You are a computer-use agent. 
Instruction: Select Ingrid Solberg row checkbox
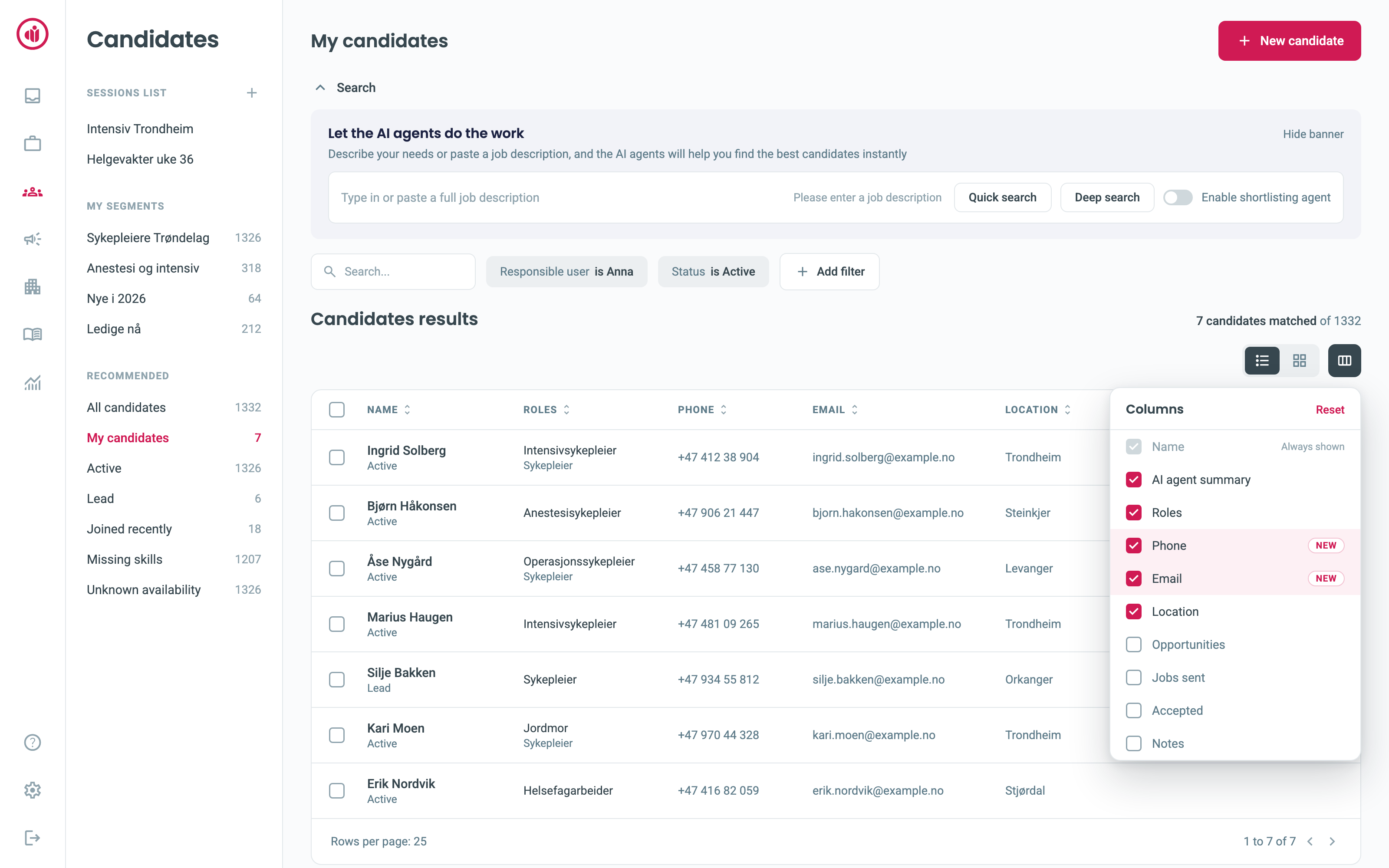(337, 457)
